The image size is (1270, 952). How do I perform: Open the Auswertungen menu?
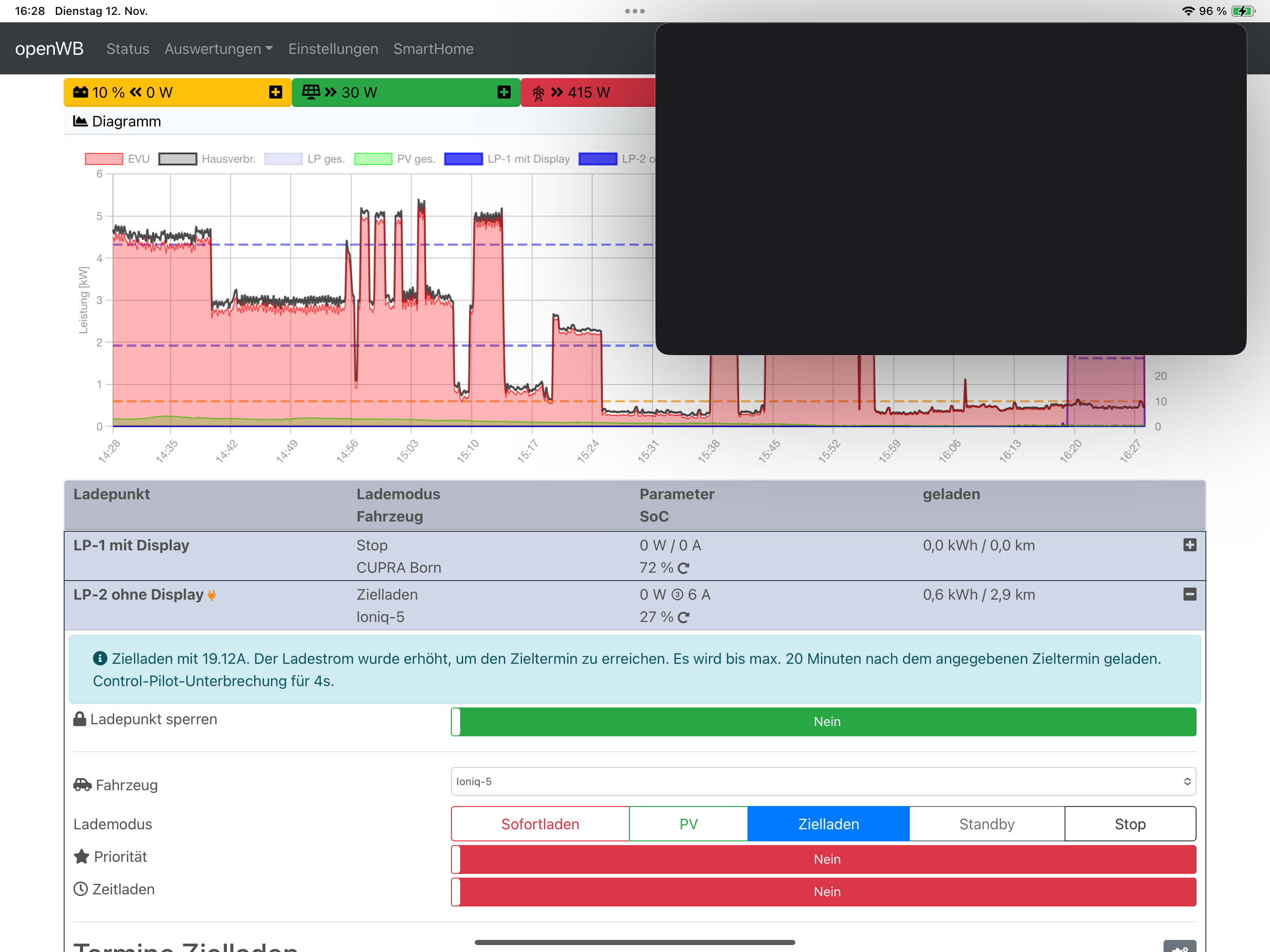[x=218, y=49]
